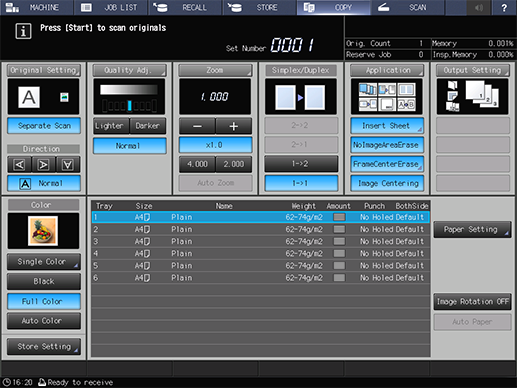This screenshot has height=388, width=517.
Task: Open Store Setting menu
Action: point(44,347)
